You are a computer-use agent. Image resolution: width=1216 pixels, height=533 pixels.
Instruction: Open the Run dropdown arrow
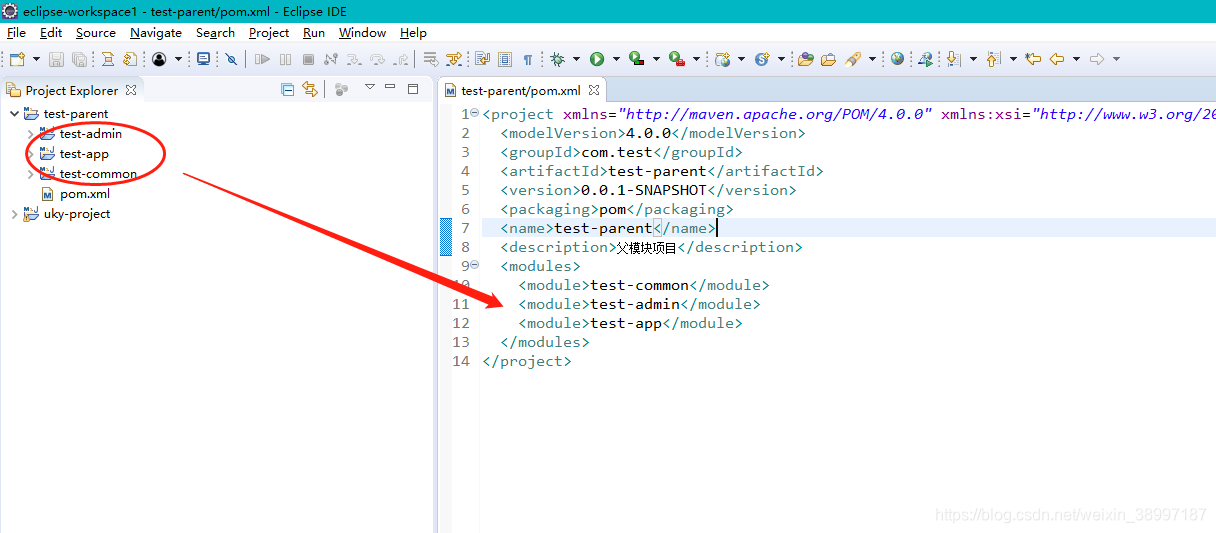(616, 59)
